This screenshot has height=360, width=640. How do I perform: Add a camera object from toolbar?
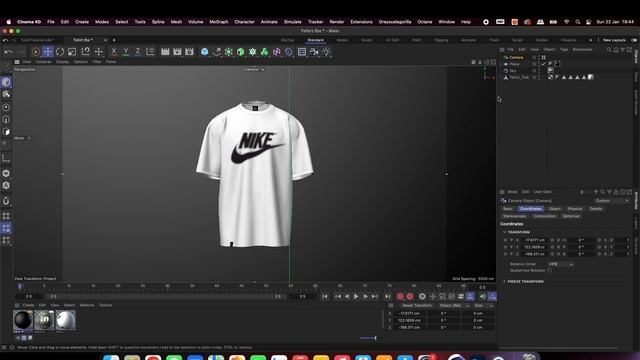314,52
